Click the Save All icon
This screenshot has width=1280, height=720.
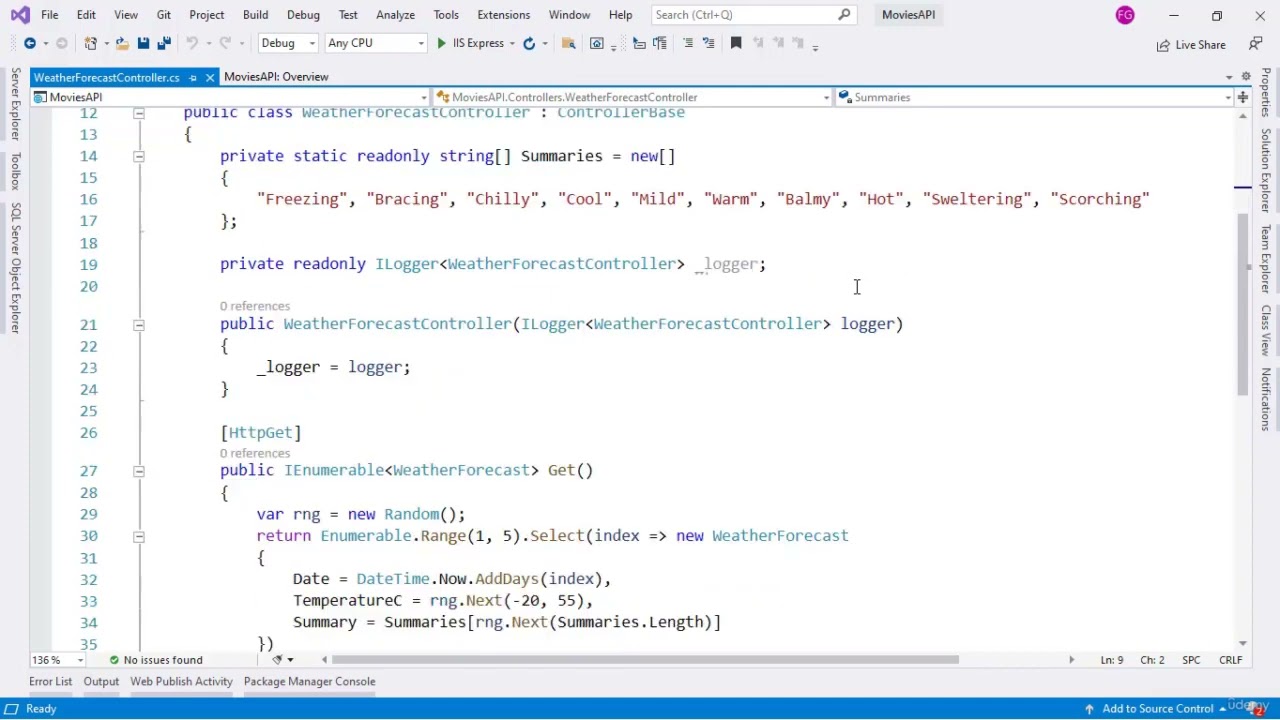pos(164,43)
